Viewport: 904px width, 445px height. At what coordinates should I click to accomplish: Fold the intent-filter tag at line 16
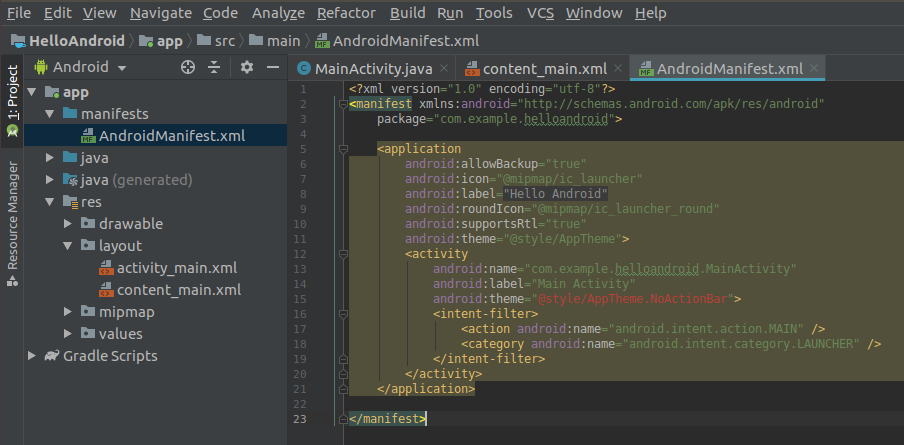pyautogui.click(x=343, y=314)
